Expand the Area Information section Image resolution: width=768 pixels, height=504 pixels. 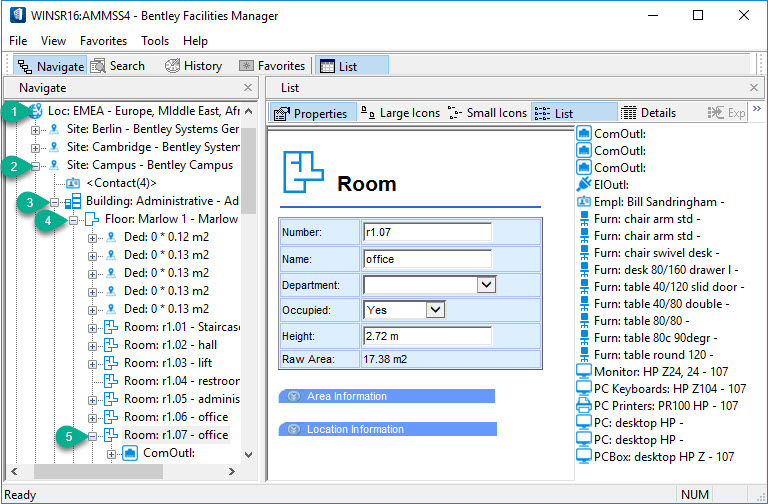coord(386,396)
